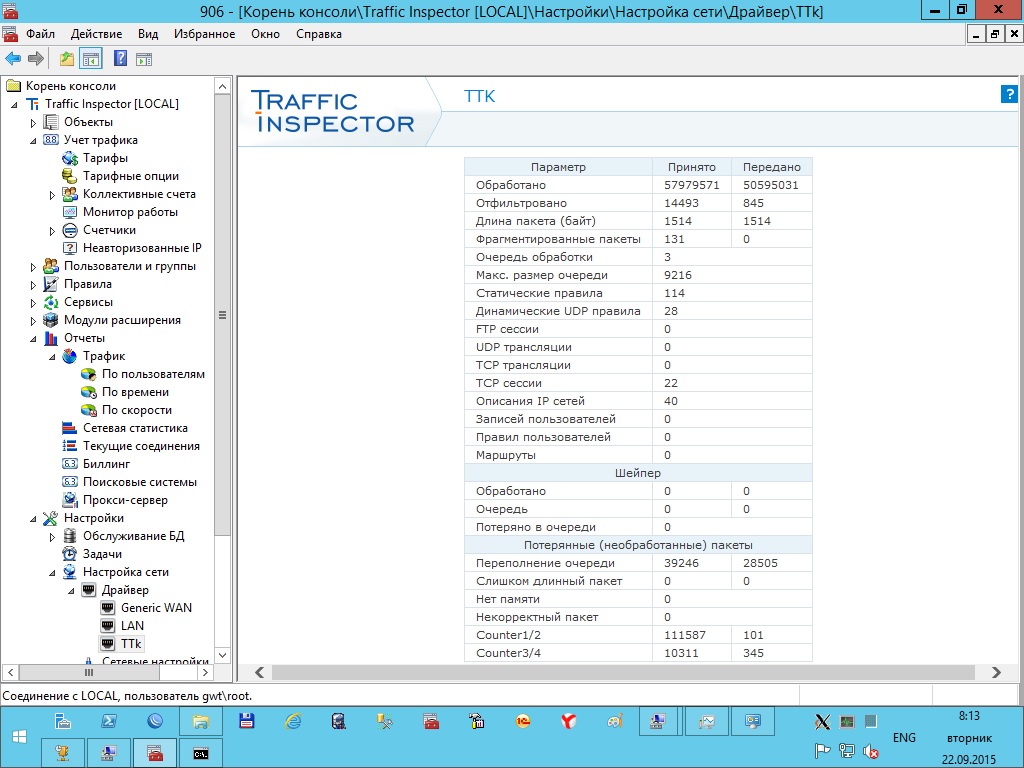1024x768 pixels.
Task: Expand the Сервисы node
Action: (x=33, y=302)
